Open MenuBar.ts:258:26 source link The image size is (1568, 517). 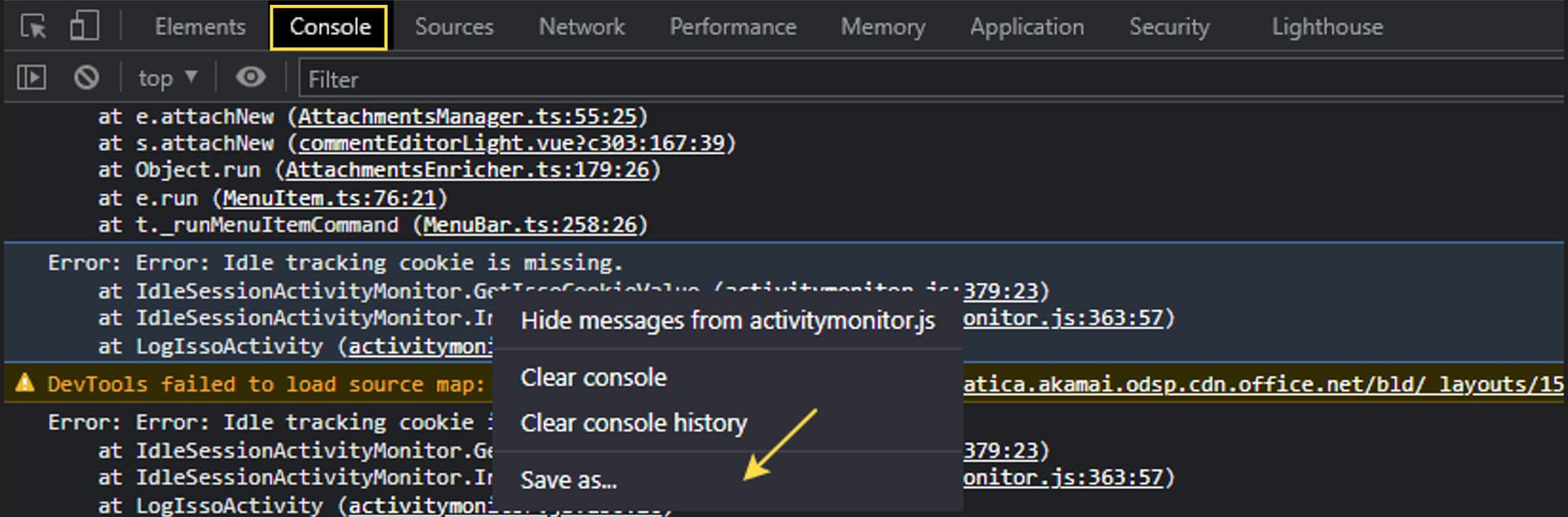[x=529, y=225]
